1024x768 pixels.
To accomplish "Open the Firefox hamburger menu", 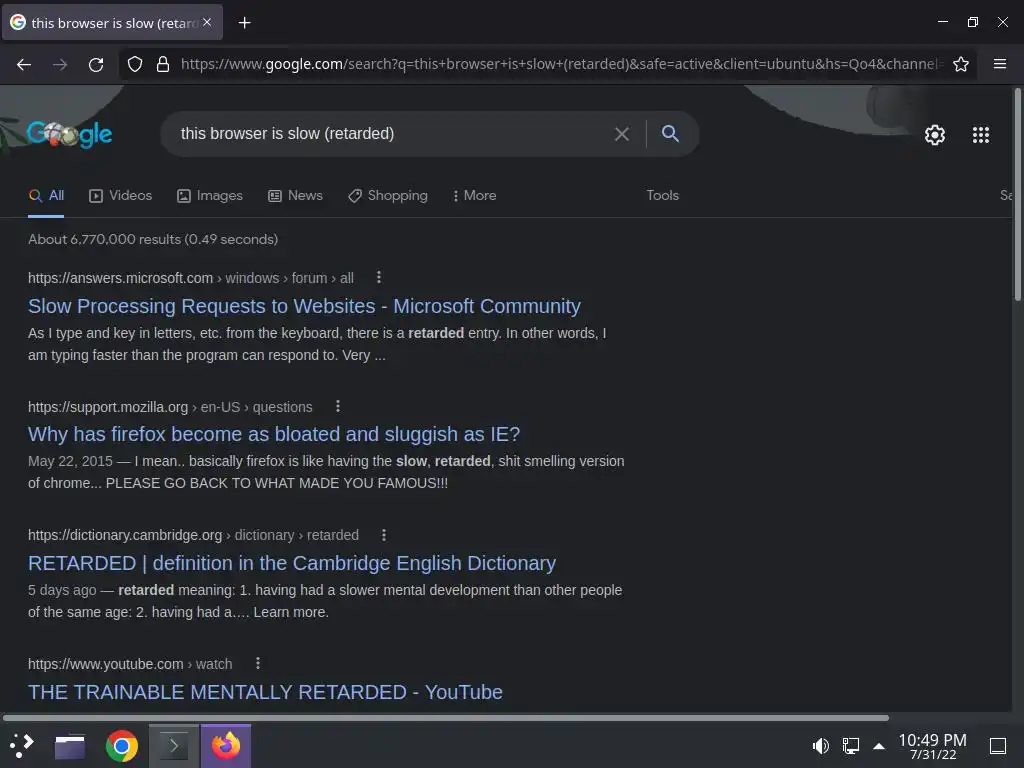I will pyautogui.click(x=1000, y=64).
